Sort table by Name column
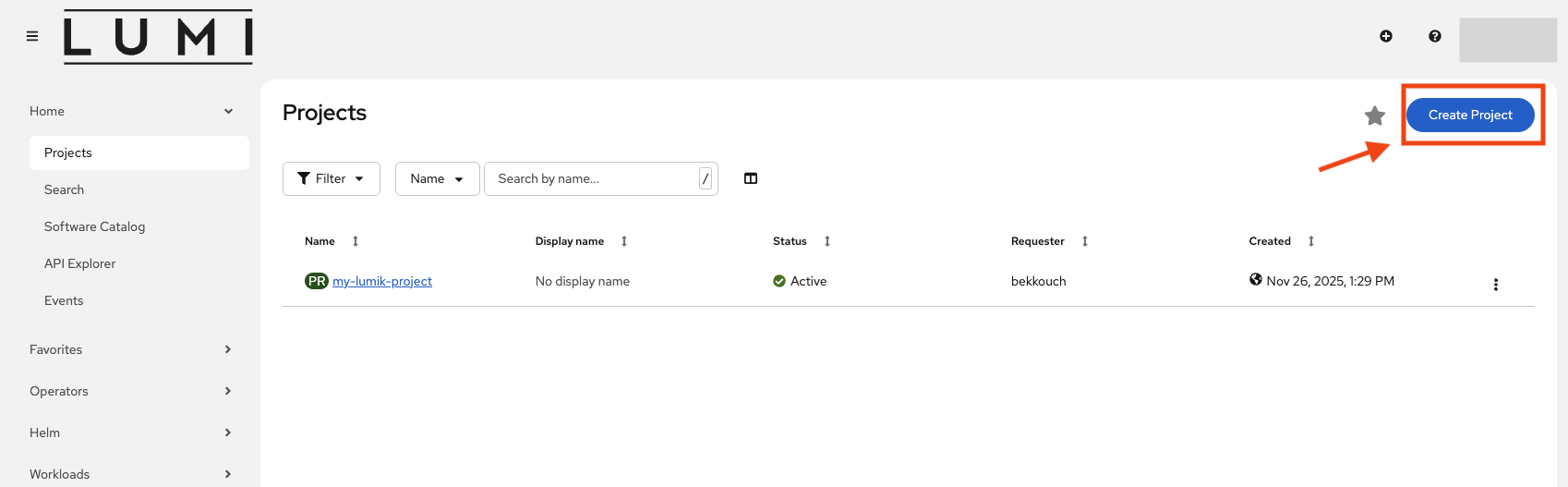1568x487 pixels. (x=355, y=241)
